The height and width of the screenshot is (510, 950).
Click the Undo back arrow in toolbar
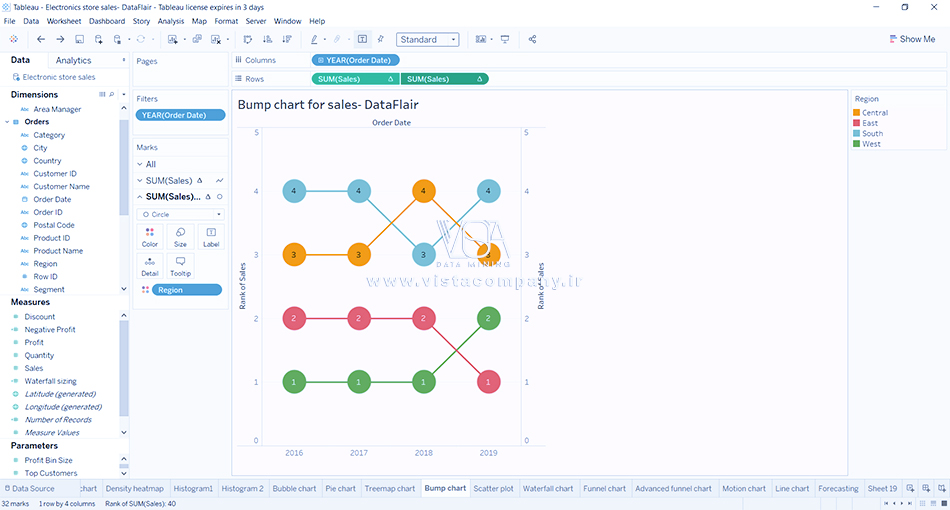[41, 39]
